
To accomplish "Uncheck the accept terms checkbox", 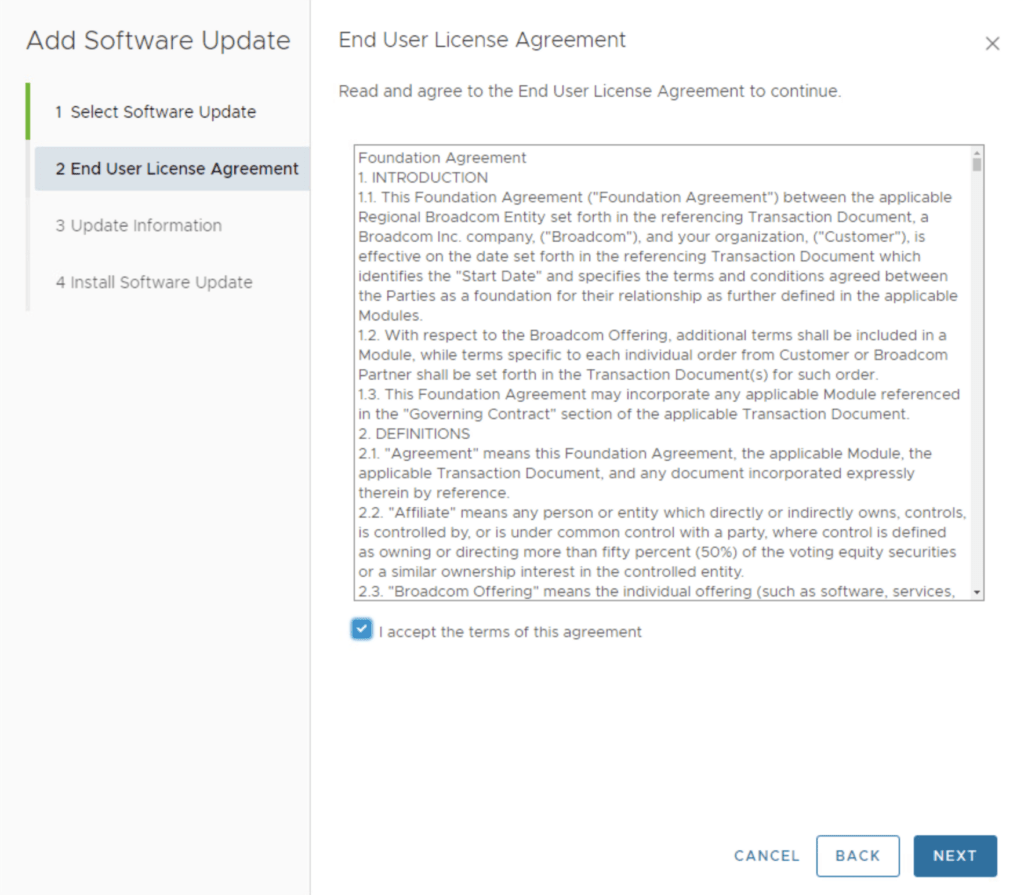I will 362,630.
